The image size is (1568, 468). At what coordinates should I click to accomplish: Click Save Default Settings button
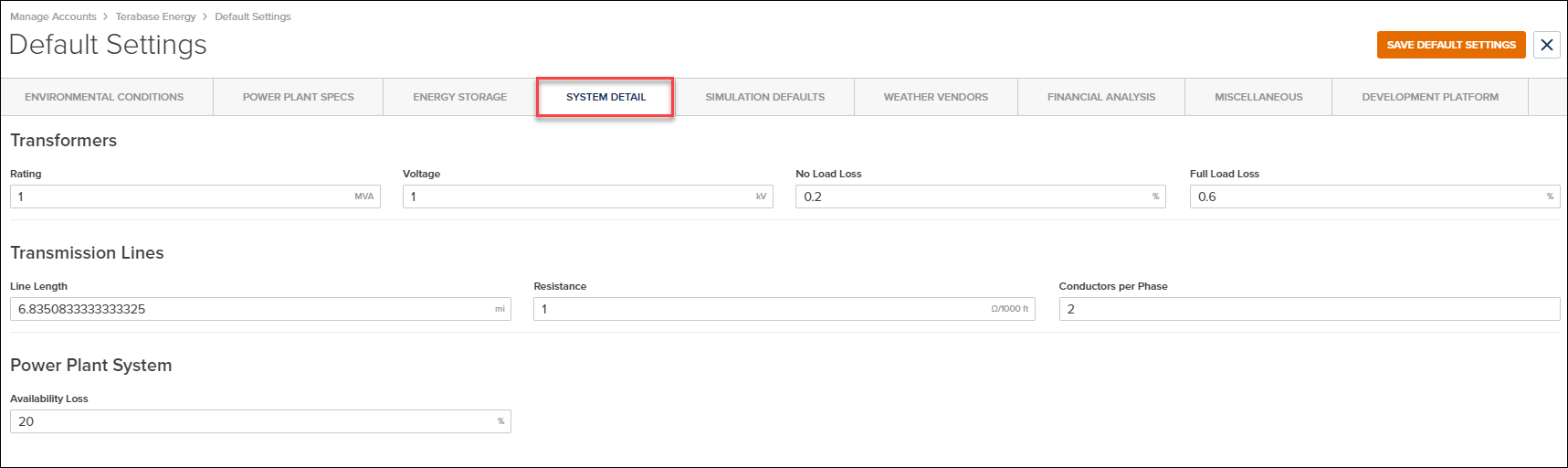coord(1451,45)
